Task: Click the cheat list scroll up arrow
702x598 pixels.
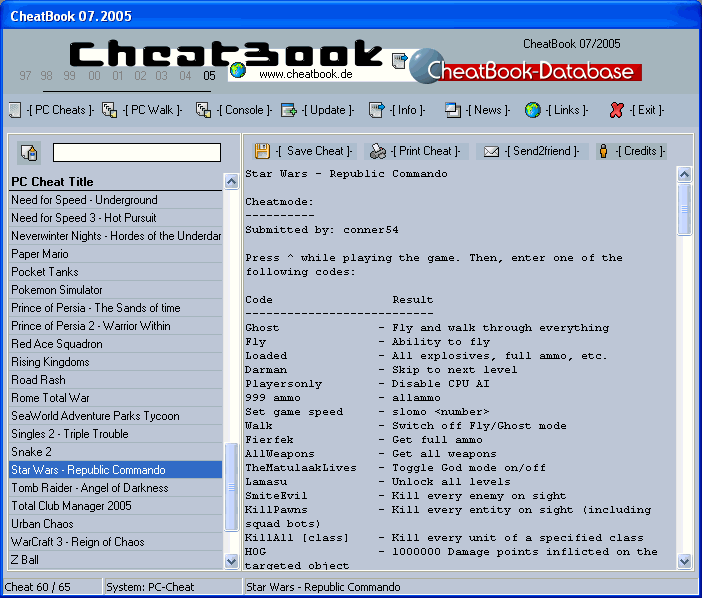Action: (231, 181)
